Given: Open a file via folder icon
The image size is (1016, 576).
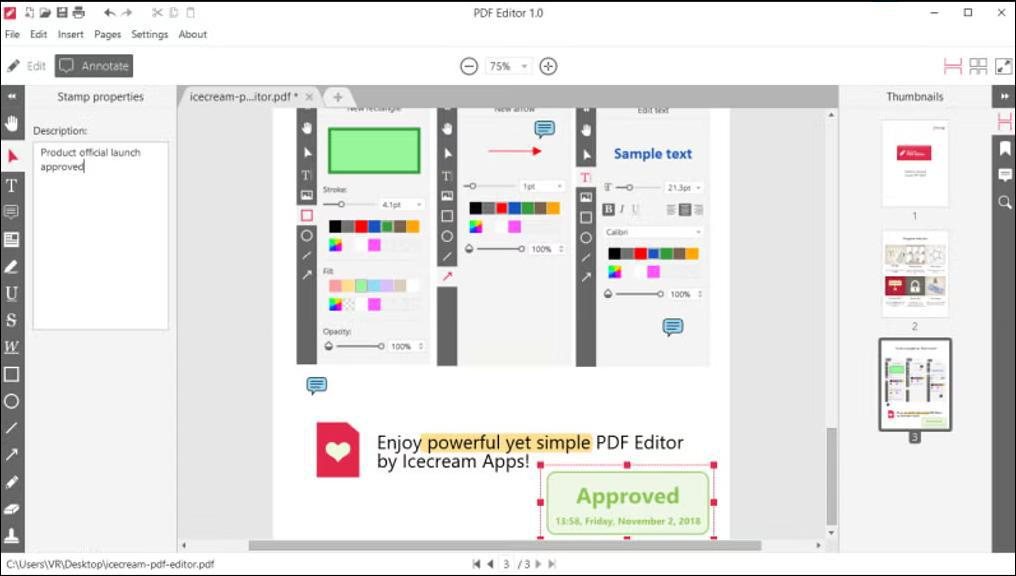Looking at the screenshot, I should point(45,12).
